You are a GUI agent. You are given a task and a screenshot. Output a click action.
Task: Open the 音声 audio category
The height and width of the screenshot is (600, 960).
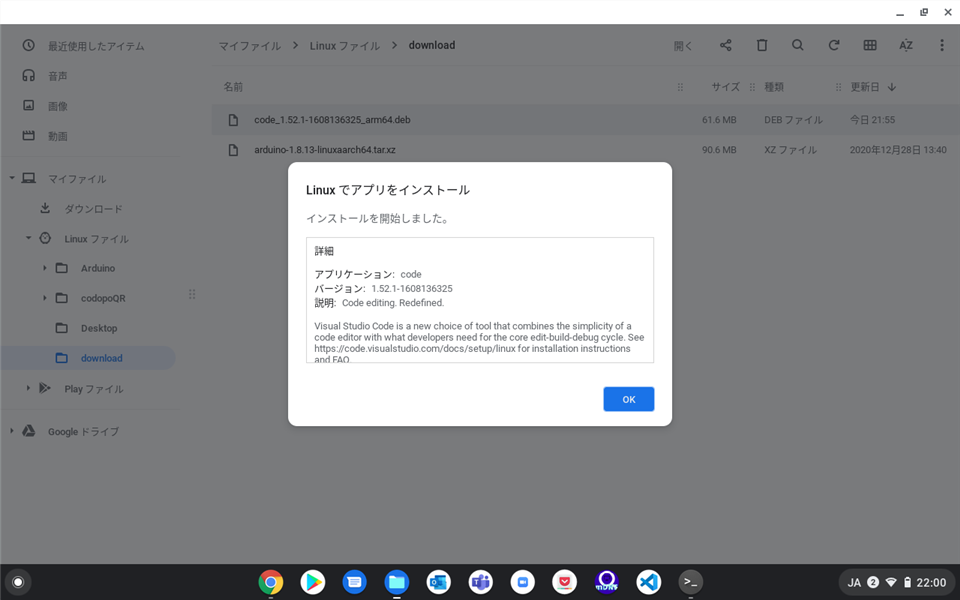[58, 76]
